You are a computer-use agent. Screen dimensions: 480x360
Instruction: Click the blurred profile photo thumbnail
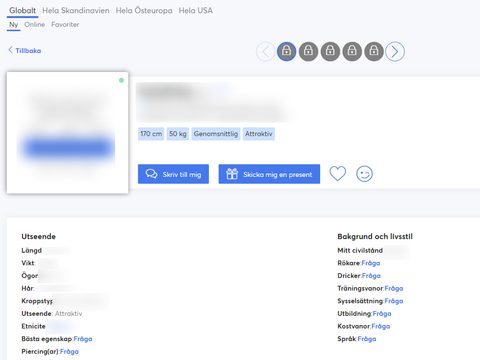click(67, 133)
